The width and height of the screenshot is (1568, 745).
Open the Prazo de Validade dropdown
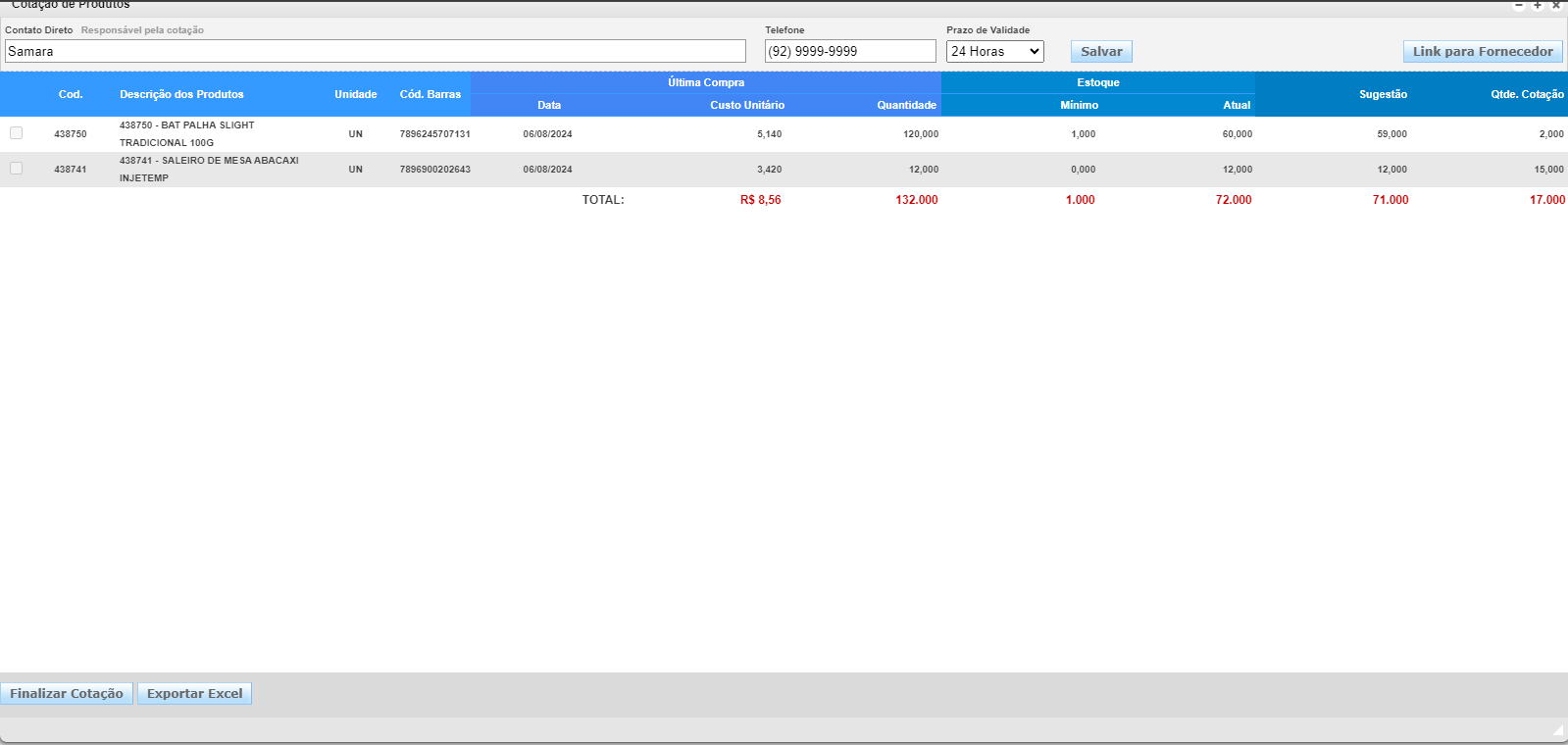click(x=994, y=51)
